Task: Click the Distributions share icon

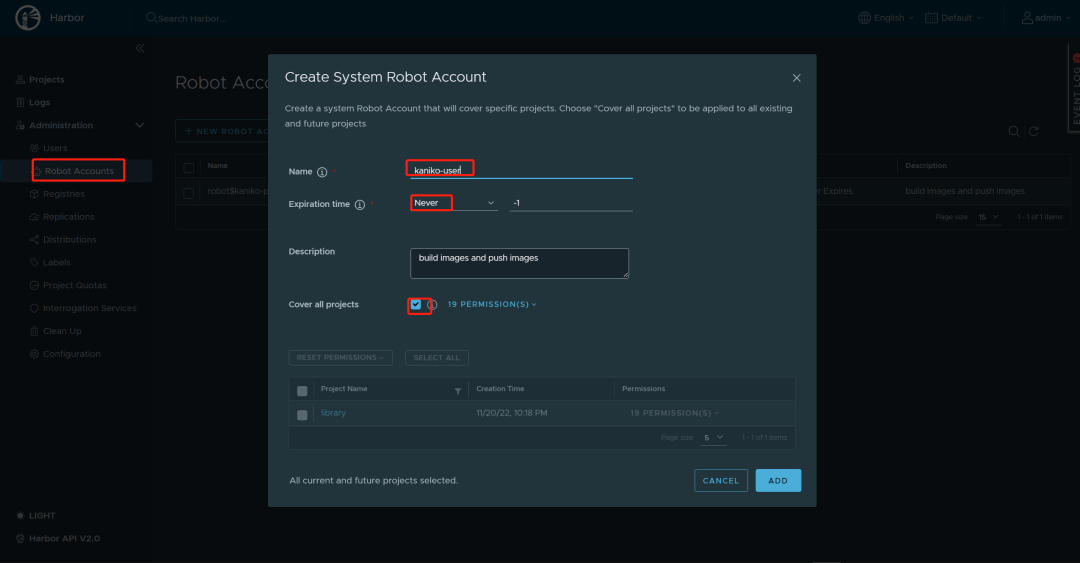Action: pos(34,240)
